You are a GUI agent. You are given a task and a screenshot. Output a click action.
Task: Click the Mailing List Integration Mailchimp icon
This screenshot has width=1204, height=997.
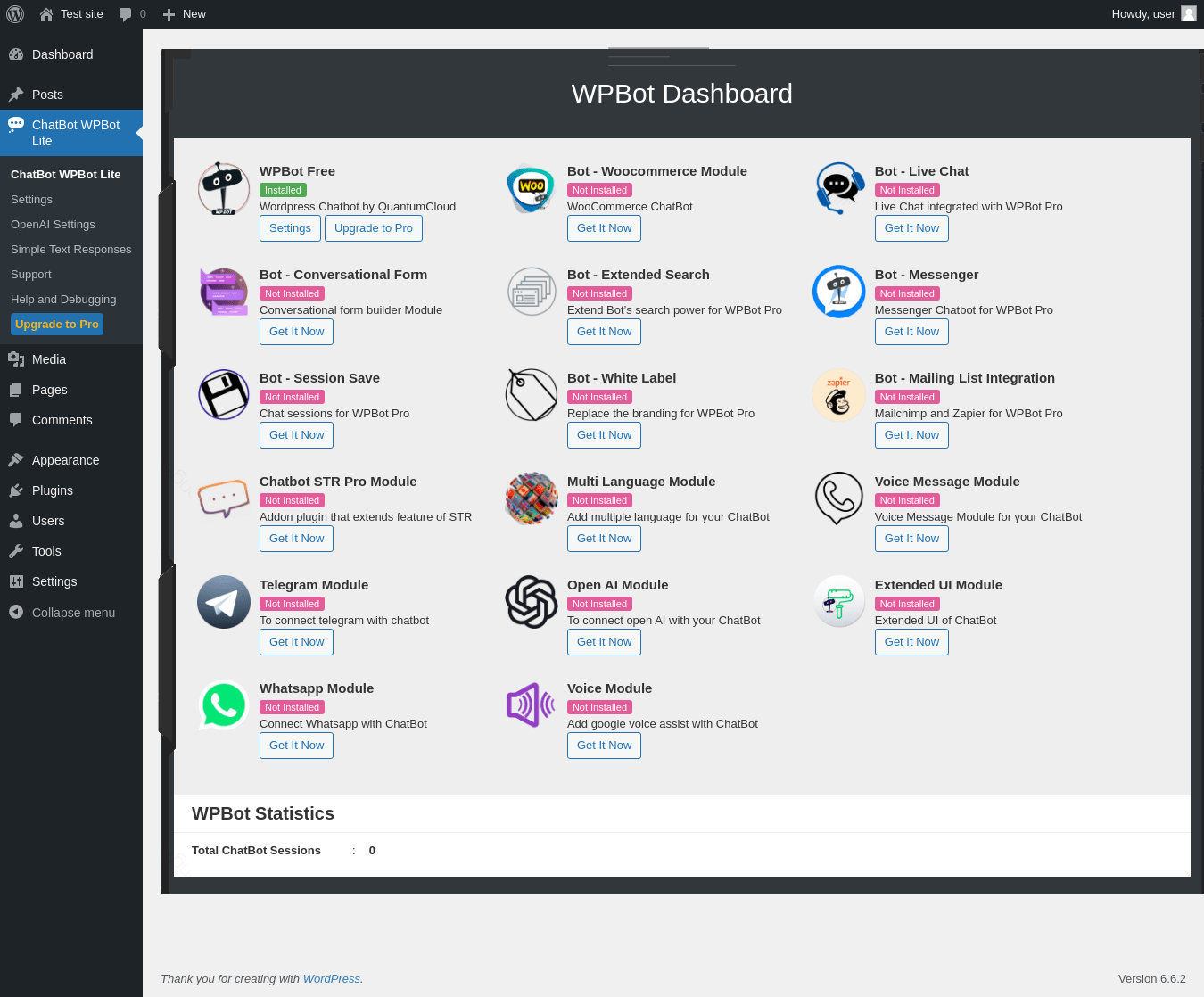[839, 395]
